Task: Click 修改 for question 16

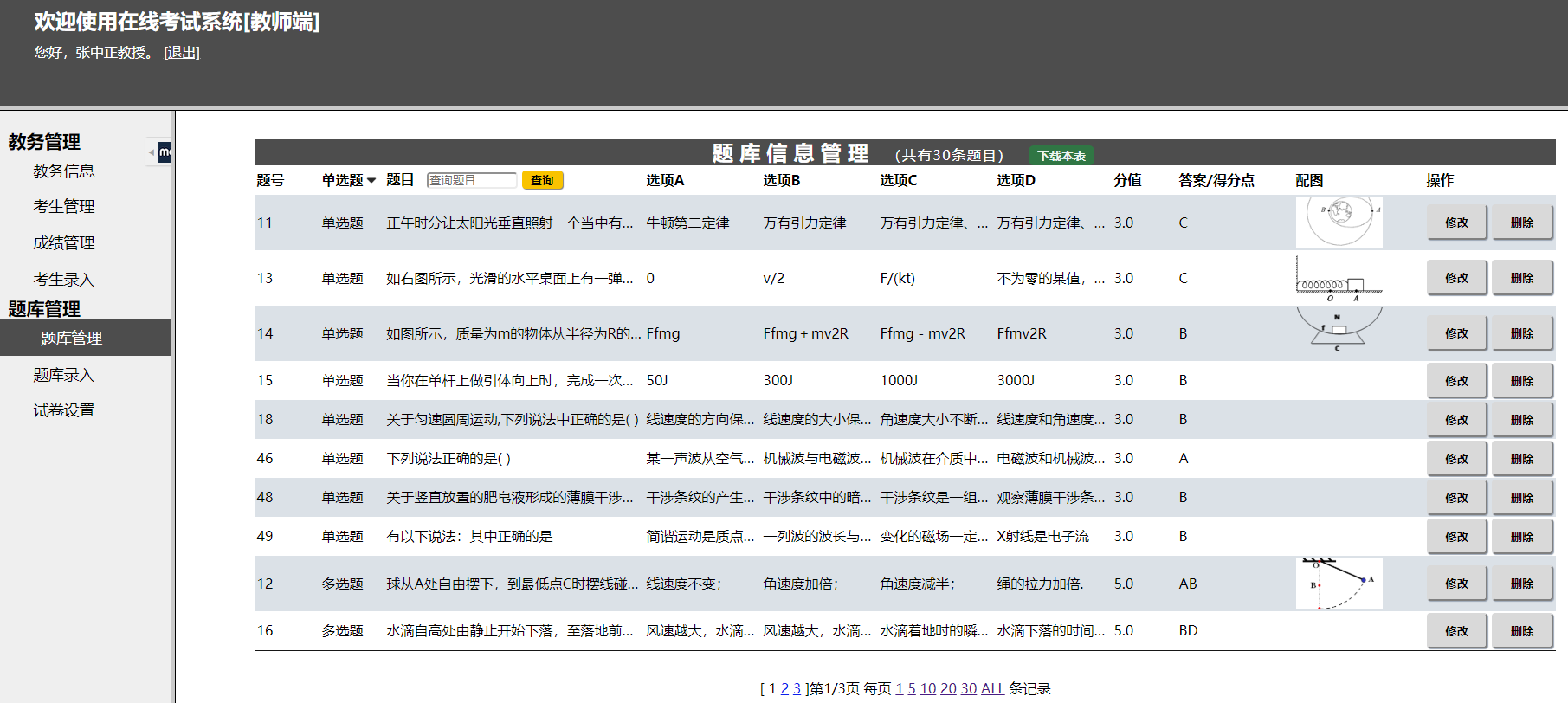Action: pyautogui.click(x=1456, y=631)
